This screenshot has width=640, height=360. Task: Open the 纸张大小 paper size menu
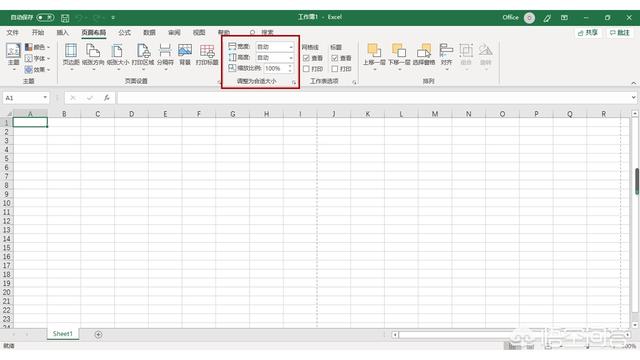pyautogui.click(x=118, y=56)
